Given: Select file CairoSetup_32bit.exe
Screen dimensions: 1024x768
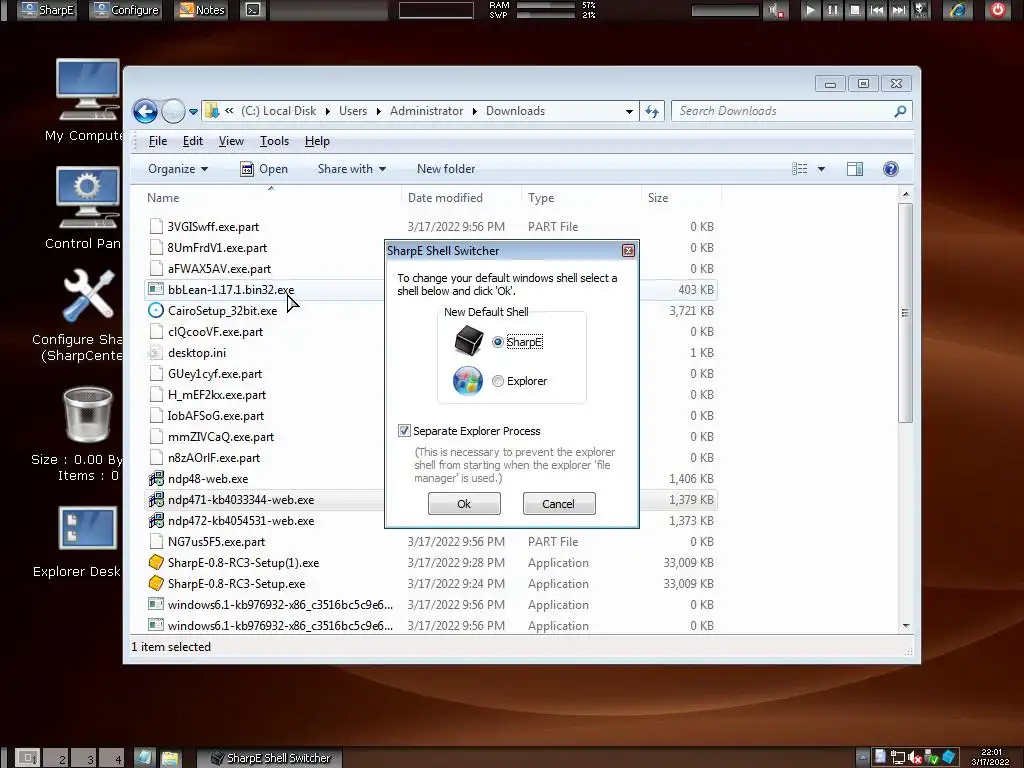Looking at the screenshot, I should tap(222, 311).
